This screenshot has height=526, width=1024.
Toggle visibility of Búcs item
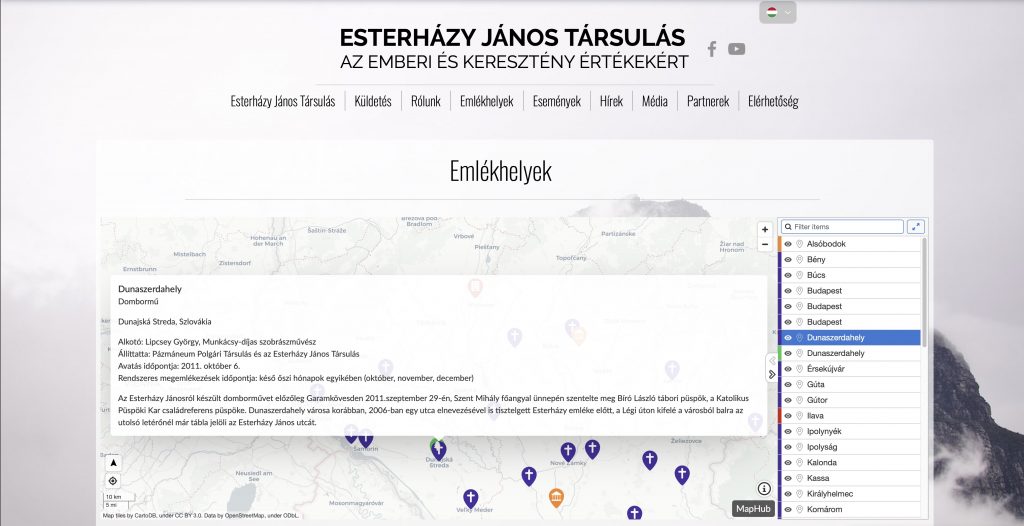(x=788, y=275)
